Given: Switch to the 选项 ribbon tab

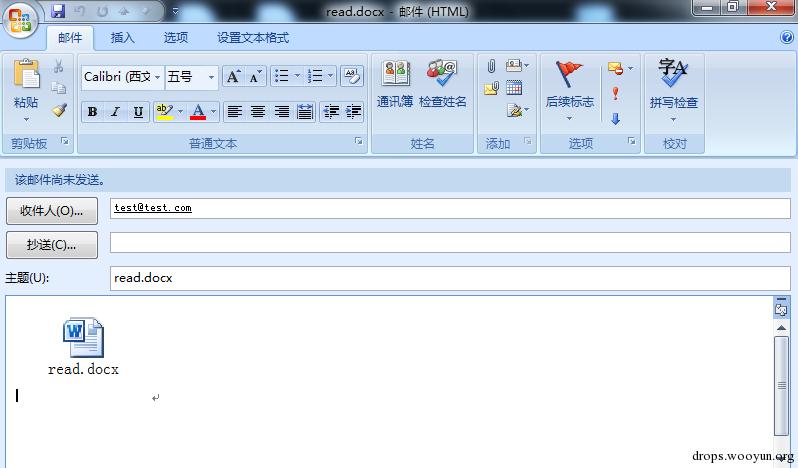Looking at the screenshot, I should coord(176,38).
